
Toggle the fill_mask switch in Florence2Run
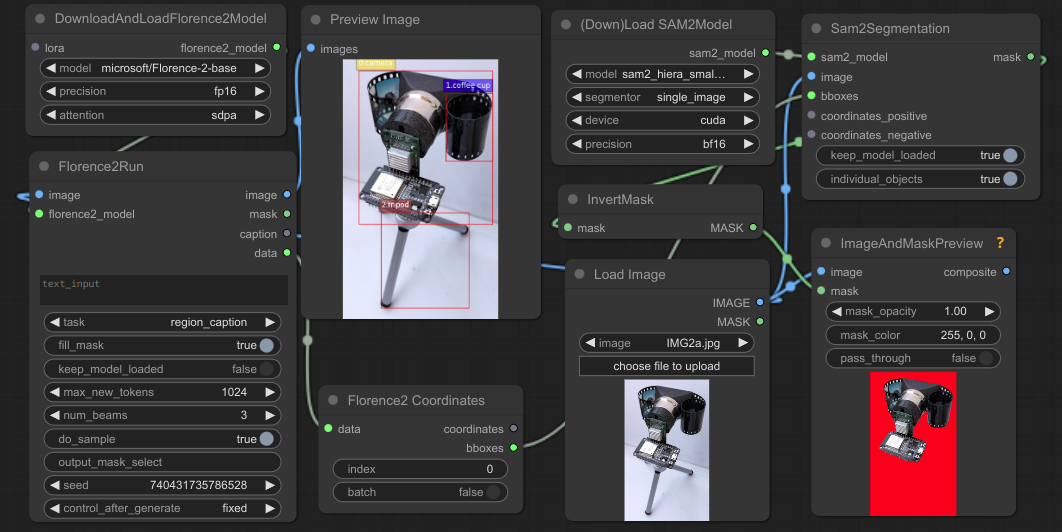(x=266, y=345)
